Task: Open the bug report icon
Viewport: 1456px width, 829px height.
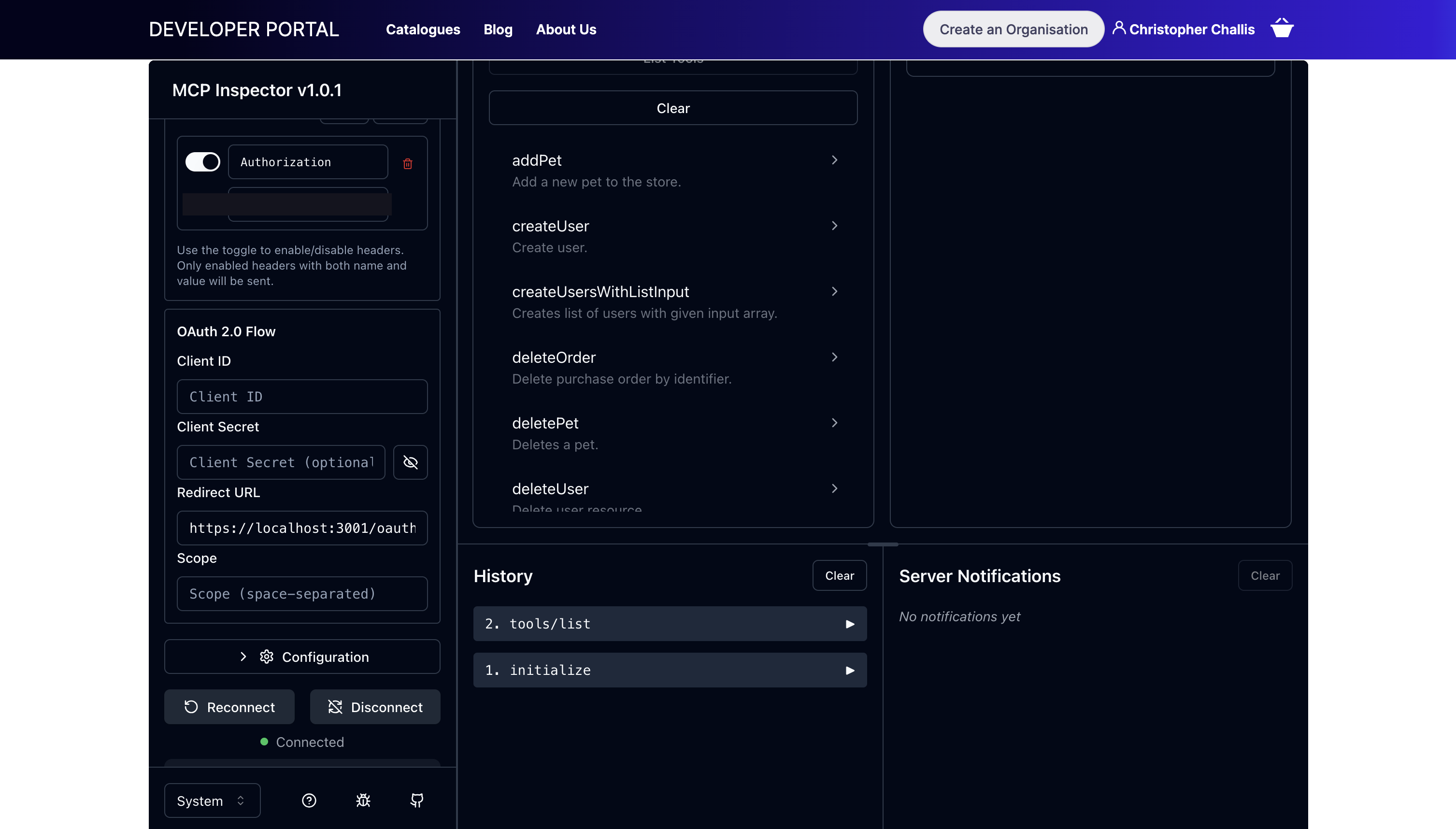Action: pyautogui.click(x=363, y=800)
